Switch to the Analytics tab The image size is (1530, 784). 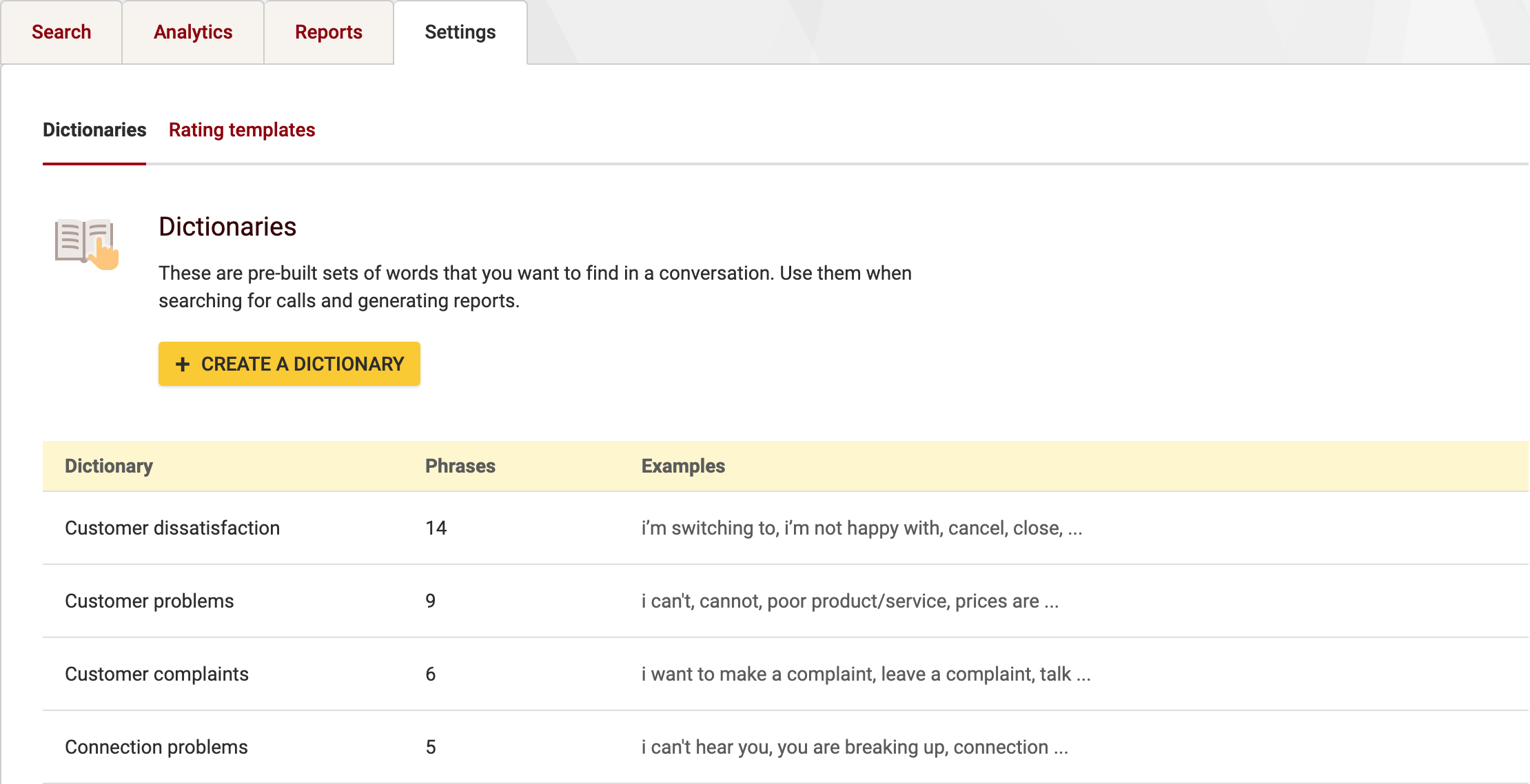(x=192, y=32)
